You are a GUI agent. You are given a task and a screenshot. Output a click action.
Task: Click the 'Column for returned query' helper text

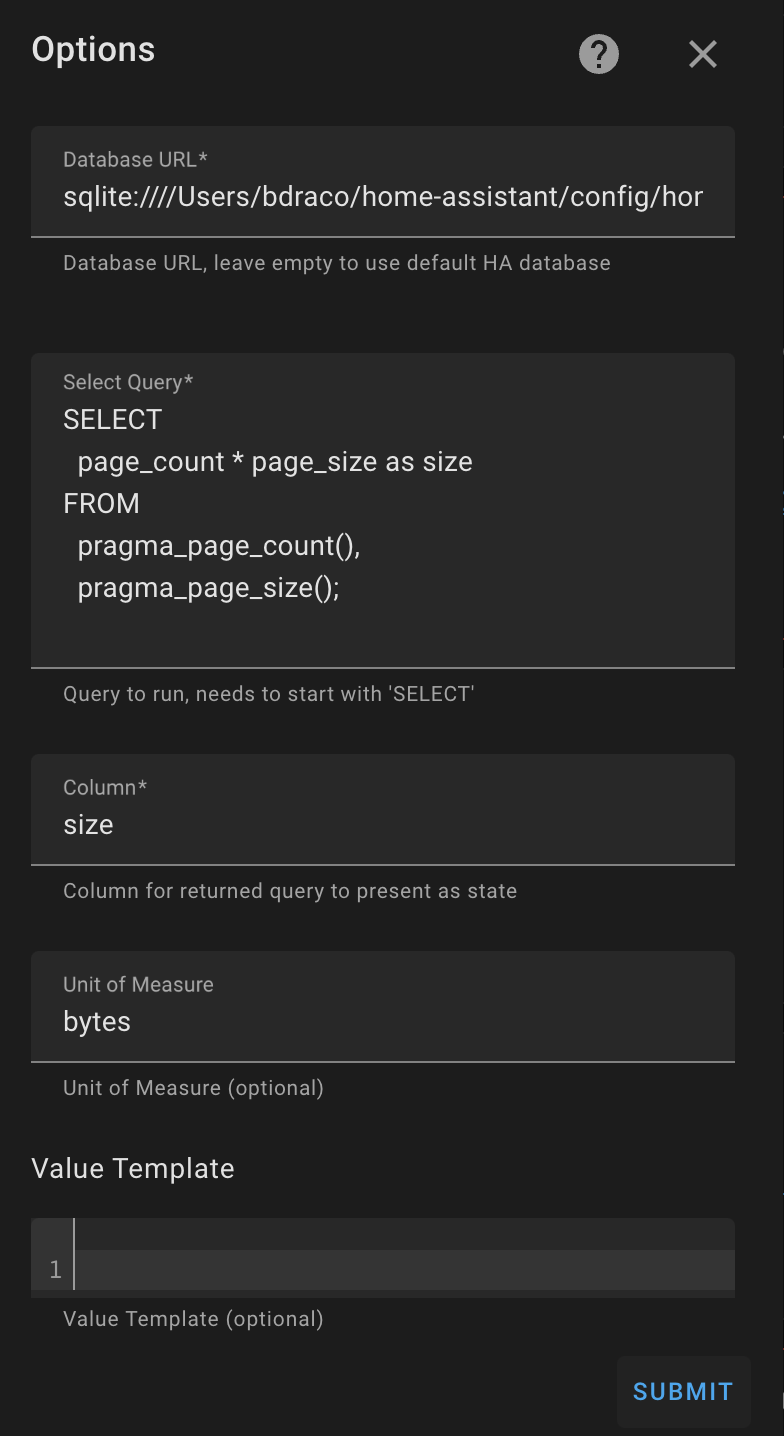pos(290,891)
